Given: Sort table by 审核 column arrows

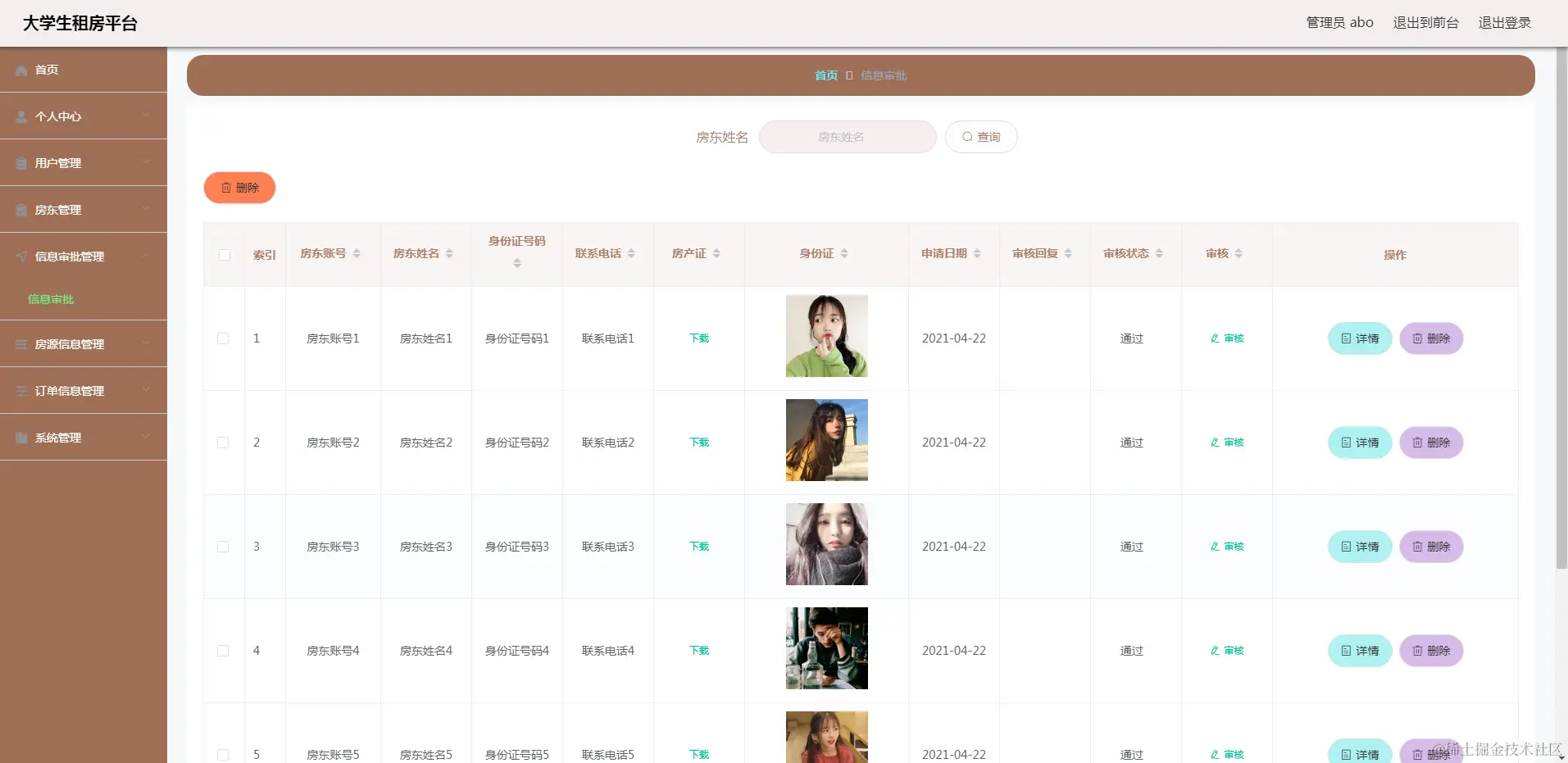Looking at the screenshot, I should point(1238,254).
